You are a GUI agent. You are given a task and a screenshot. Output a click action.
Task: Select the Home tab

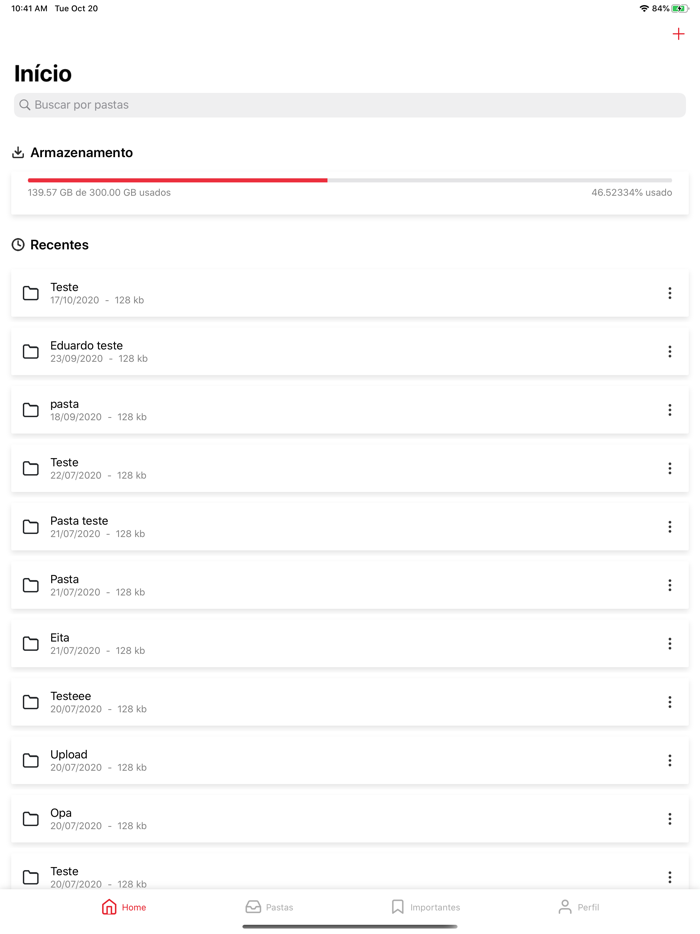coord(123,907)
